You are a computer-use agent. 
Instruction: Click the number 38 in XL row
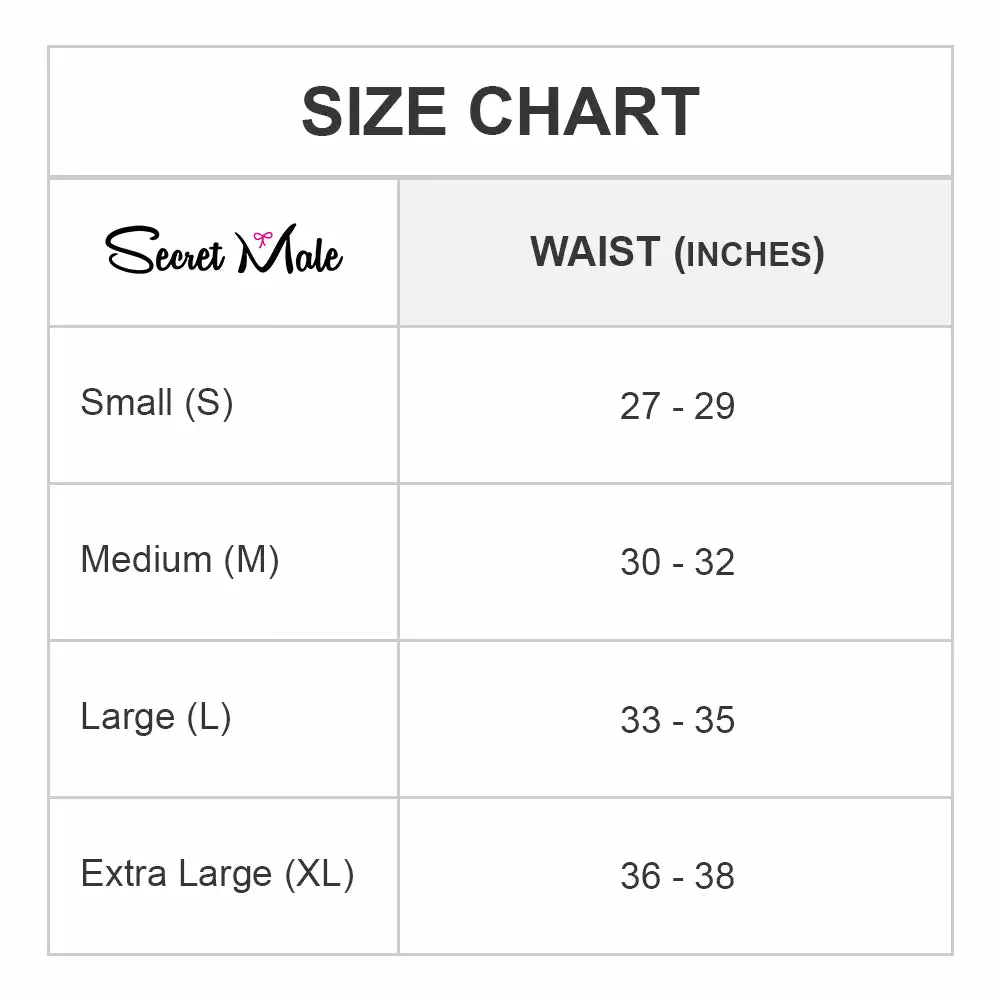[715, 876]
